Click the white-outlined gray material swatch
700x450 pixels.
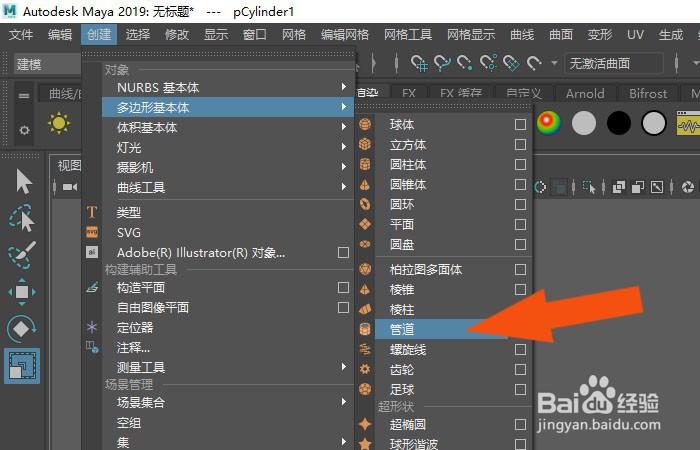tap(654, 123)
